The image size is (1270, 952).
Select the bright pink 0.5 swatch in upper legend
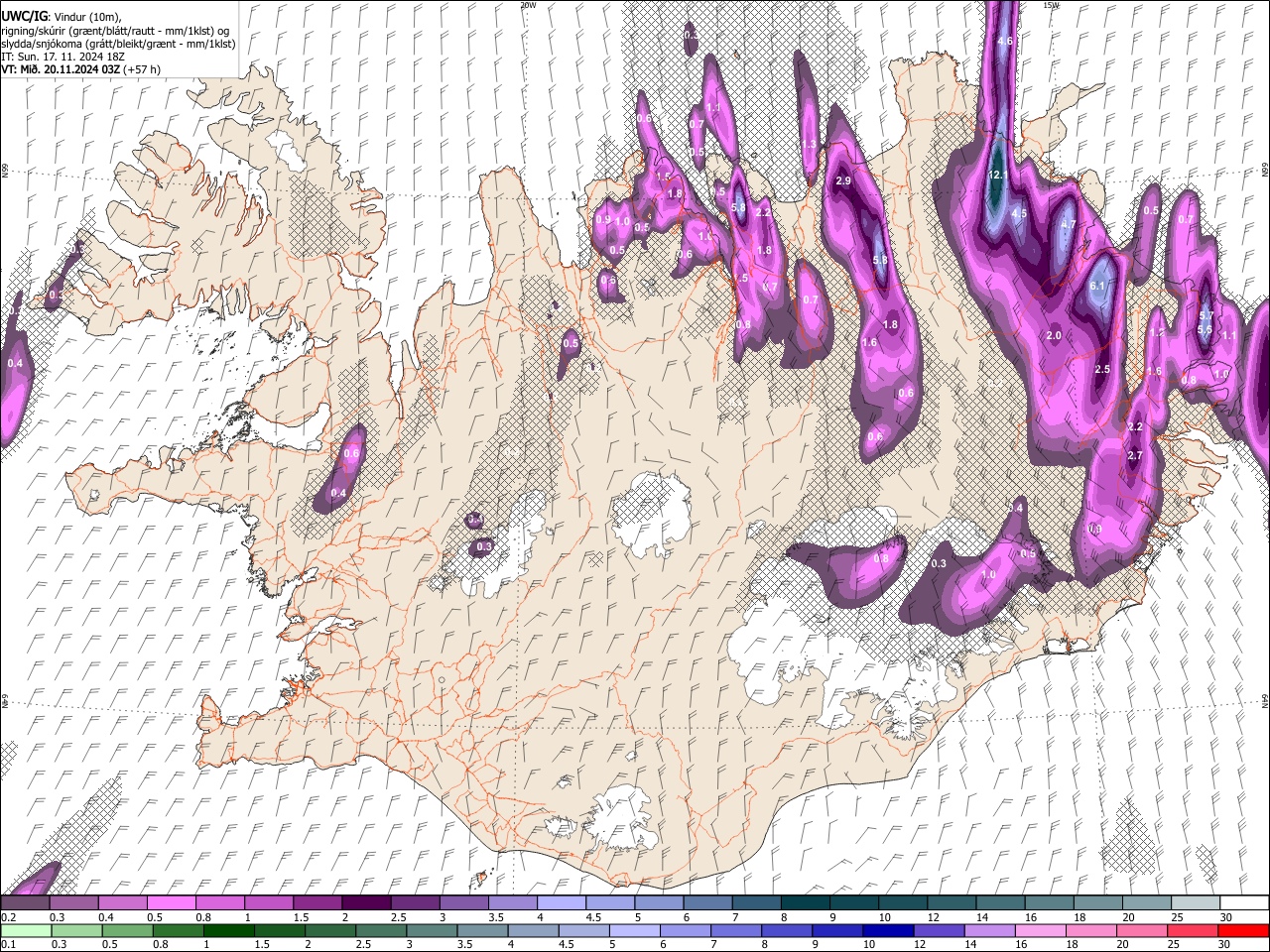(171, 903)
